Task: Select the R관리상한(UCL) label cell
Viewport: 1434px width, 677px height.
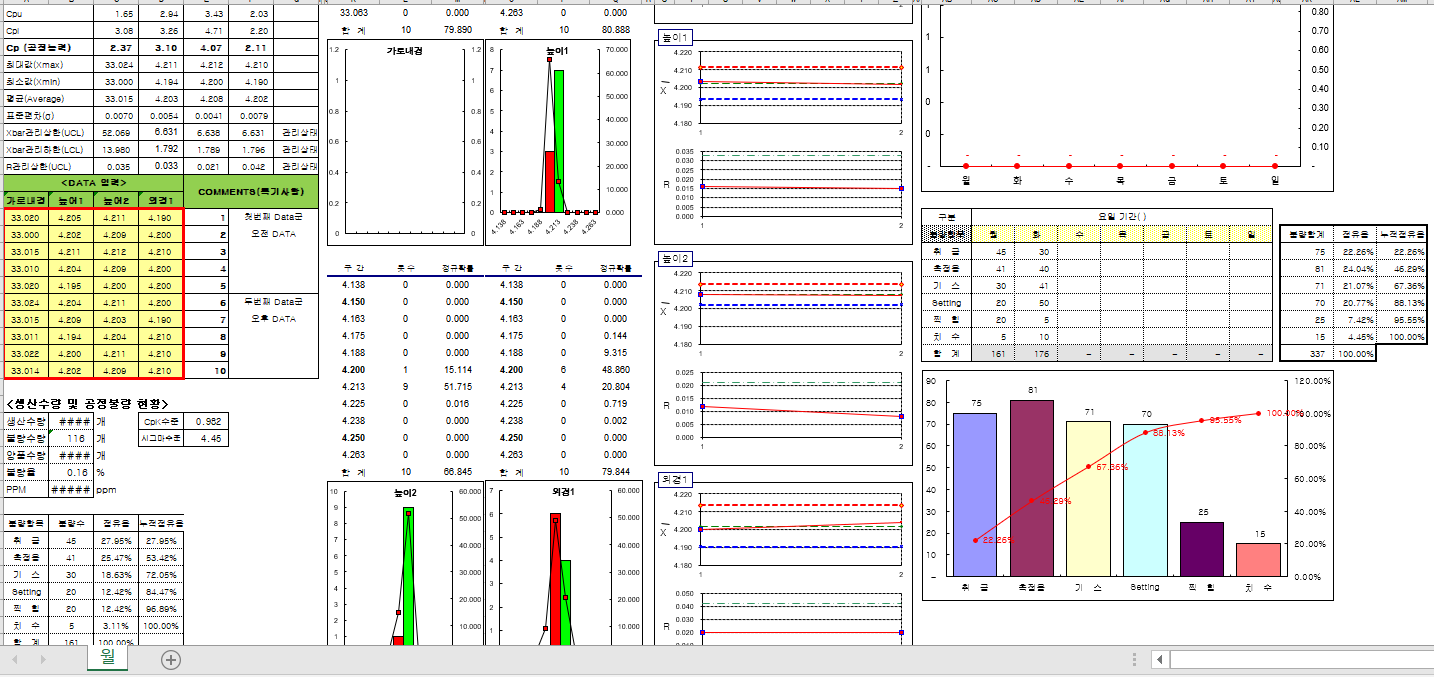Action: [x=48, y=166]
